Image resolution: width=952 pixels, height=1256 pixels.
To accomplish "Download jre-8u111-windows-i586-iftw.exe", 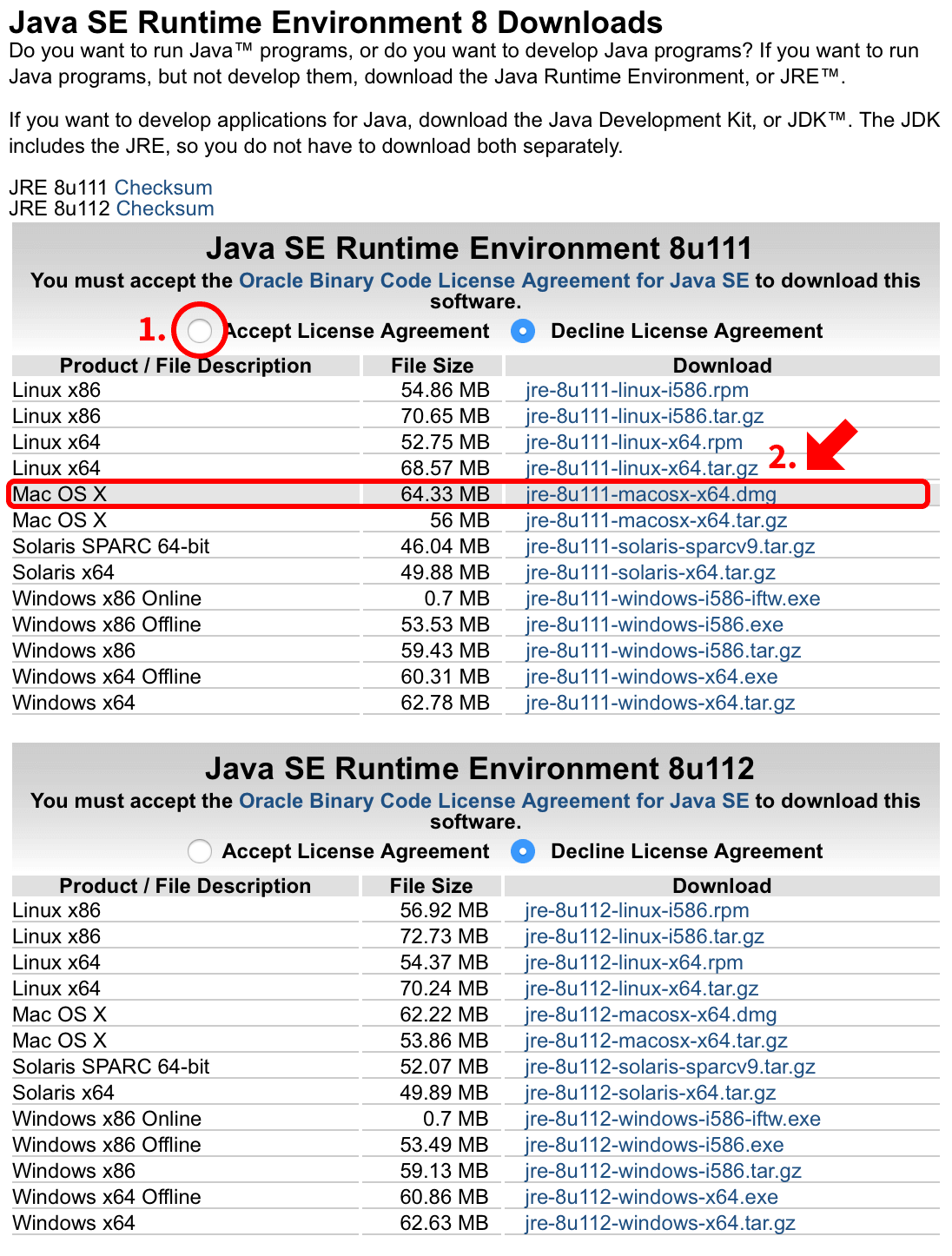I will click(x=673, y=598).
